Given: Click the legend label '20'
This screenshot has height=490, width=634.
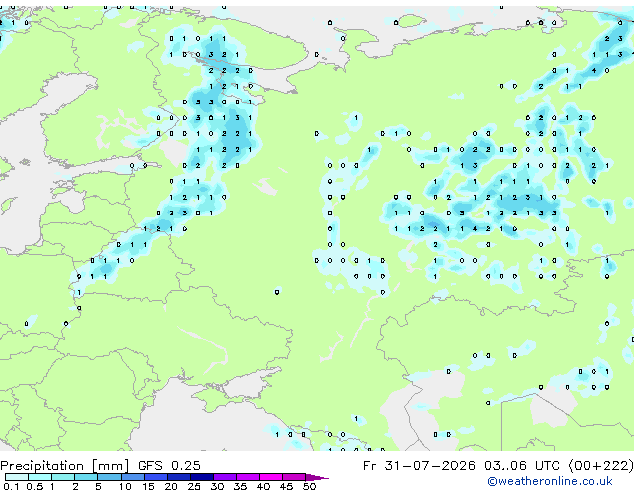Looking at the screenshot, I should tap(171, 486).
